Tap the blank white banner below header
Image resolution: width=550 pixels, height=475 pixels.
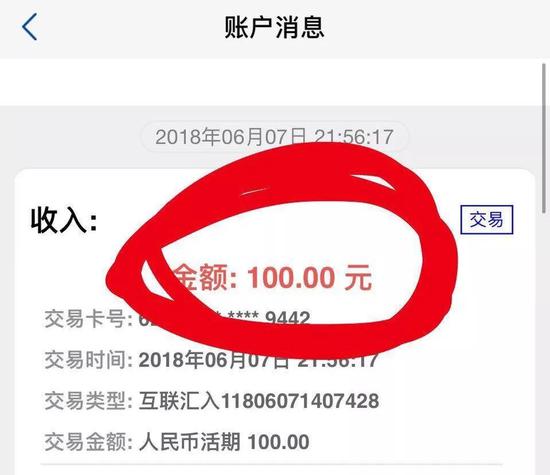[270, 82]
